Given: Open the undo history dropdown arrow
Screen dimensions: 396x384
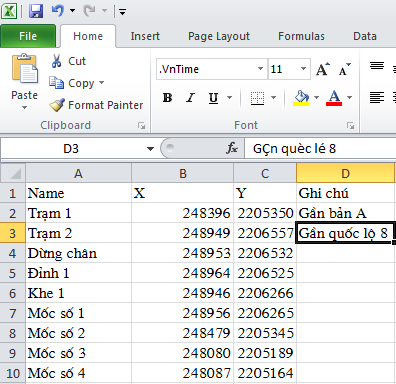Looking at the screenshot, I should point(72,11).
